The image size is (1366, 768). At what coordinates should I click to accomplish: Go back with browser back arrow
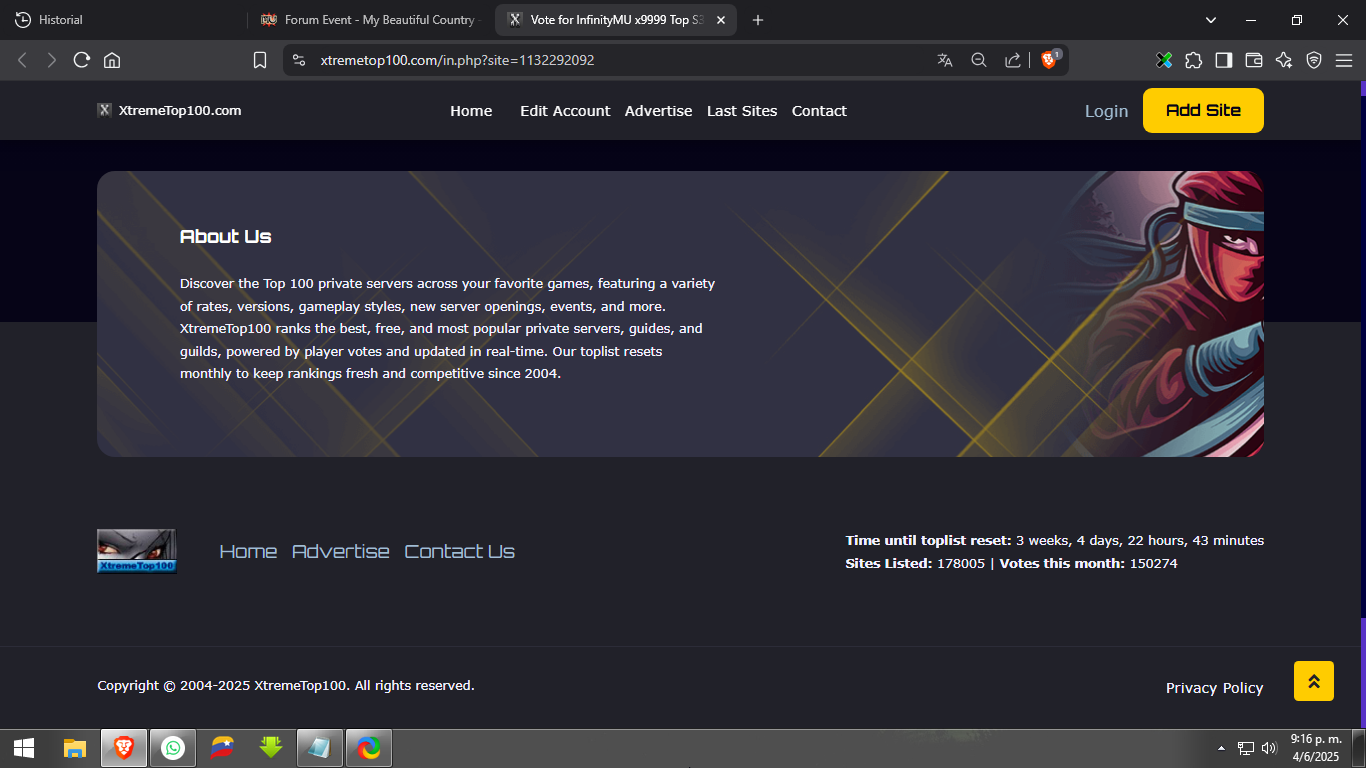pos(22,60)
